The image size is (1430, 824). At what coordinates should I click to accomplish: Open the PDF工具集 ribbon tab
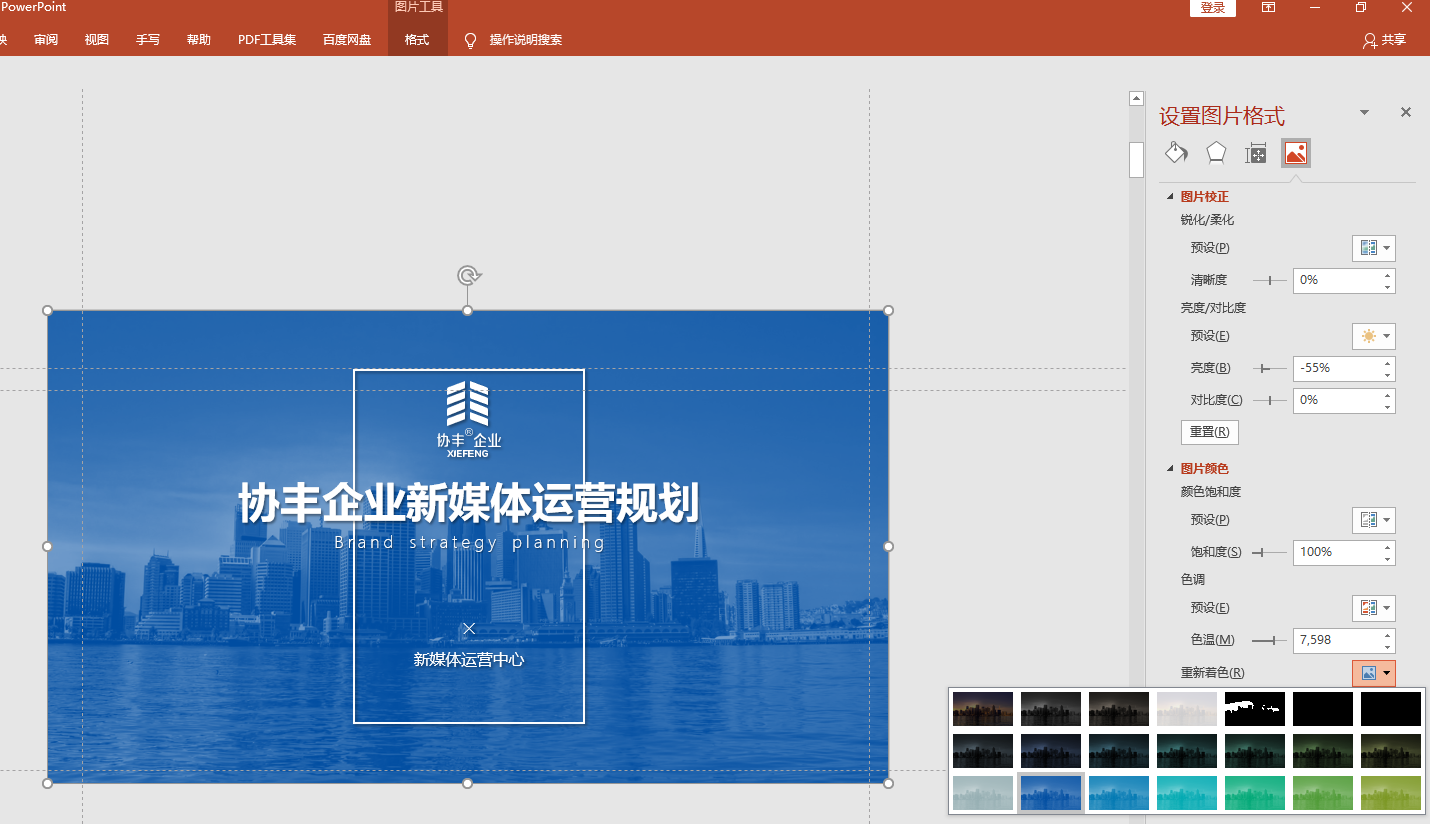267,40
